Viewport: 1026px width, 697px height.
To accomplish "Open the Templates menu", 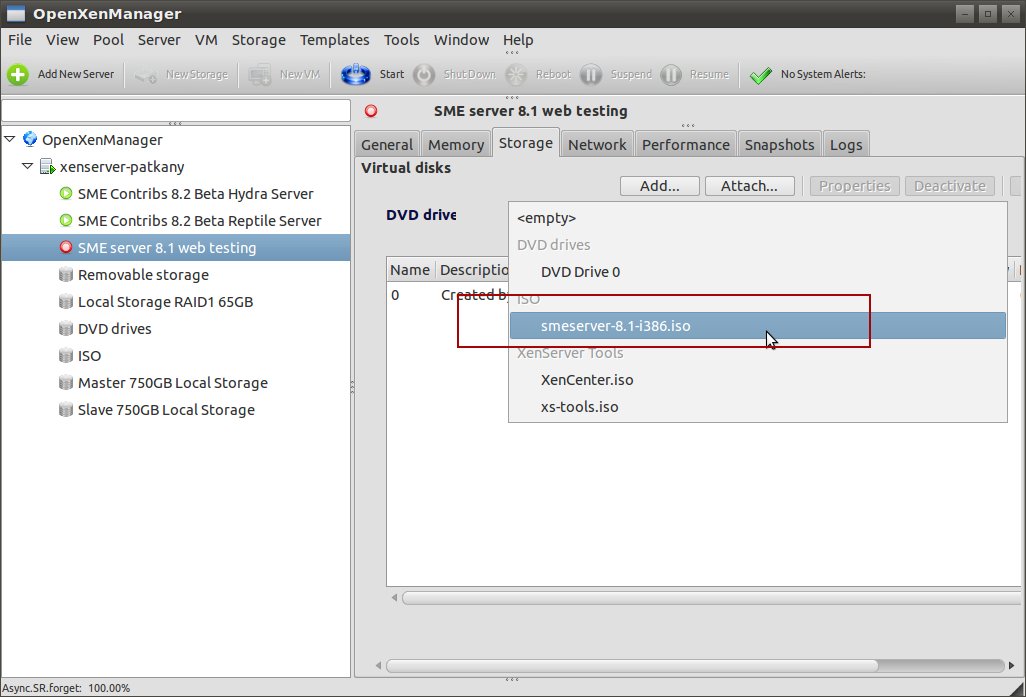I will (334, 39).
